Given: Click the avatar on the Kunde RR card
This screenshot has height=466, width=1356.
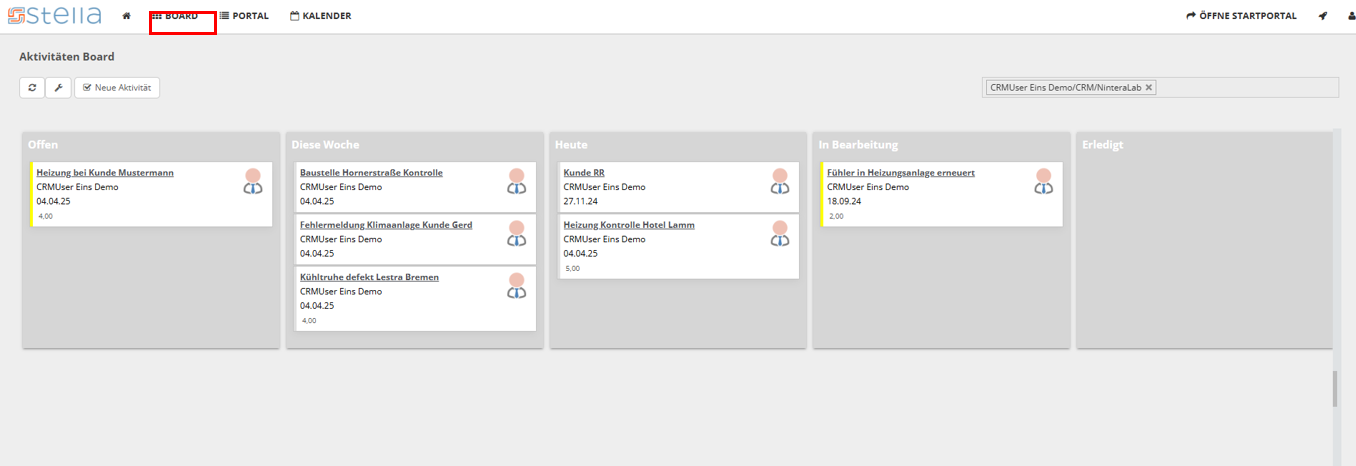Looking at the screenshot, I should pyautogui.click(x=780, y=181).
